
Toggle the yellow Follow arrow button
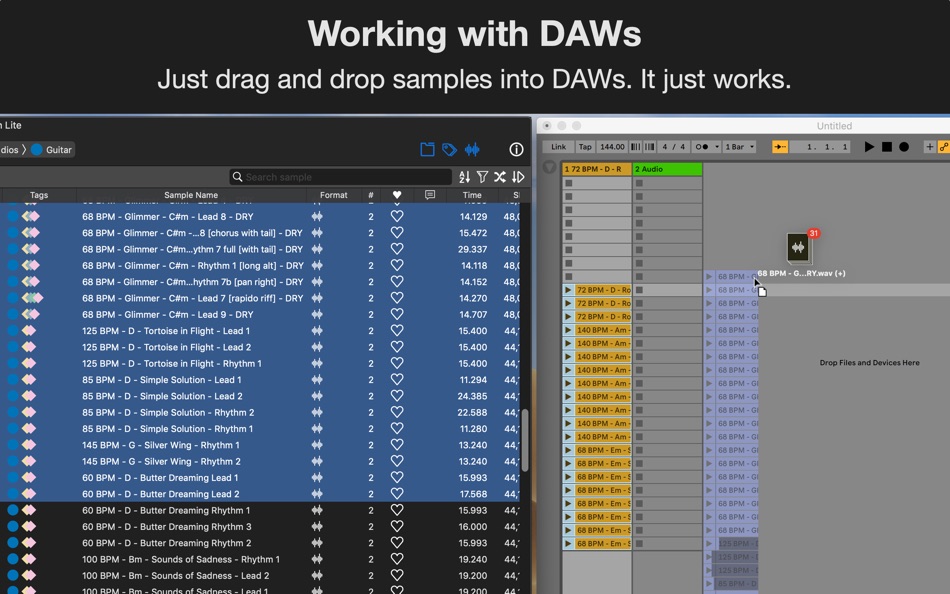click(780, 147)
